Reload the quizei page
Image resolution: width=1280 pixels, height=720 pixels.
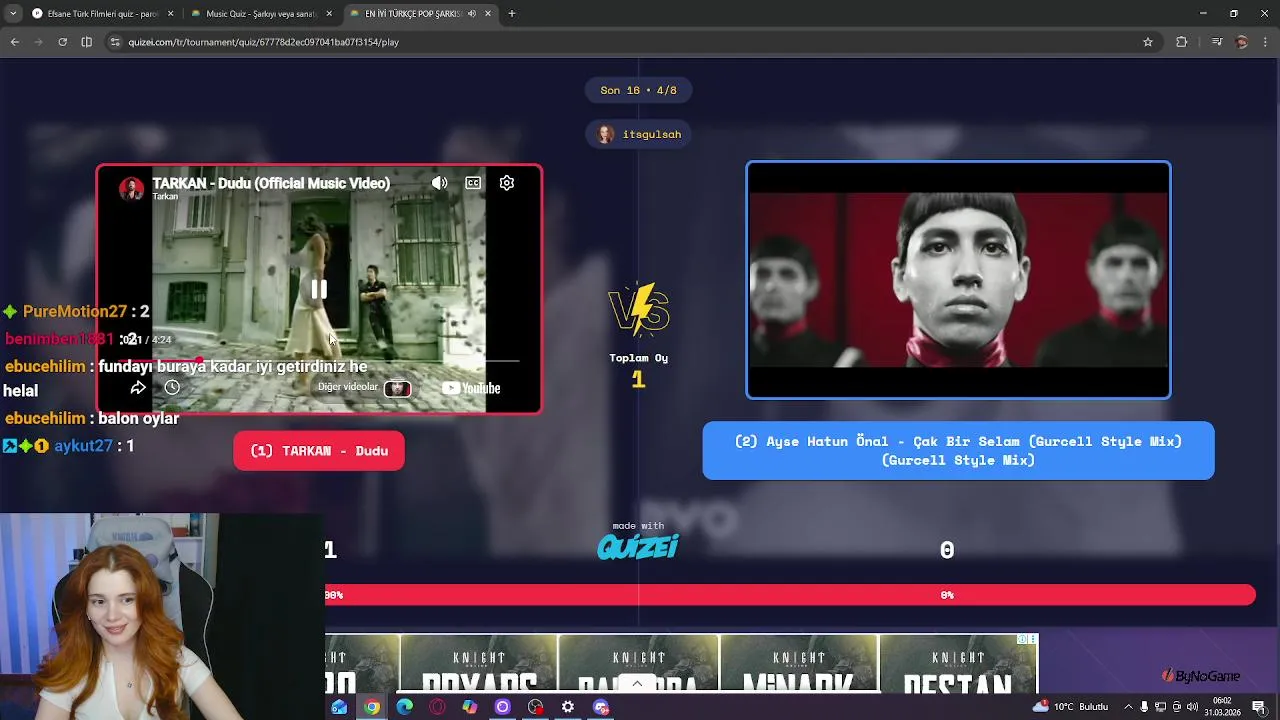(x=63, y=42)
